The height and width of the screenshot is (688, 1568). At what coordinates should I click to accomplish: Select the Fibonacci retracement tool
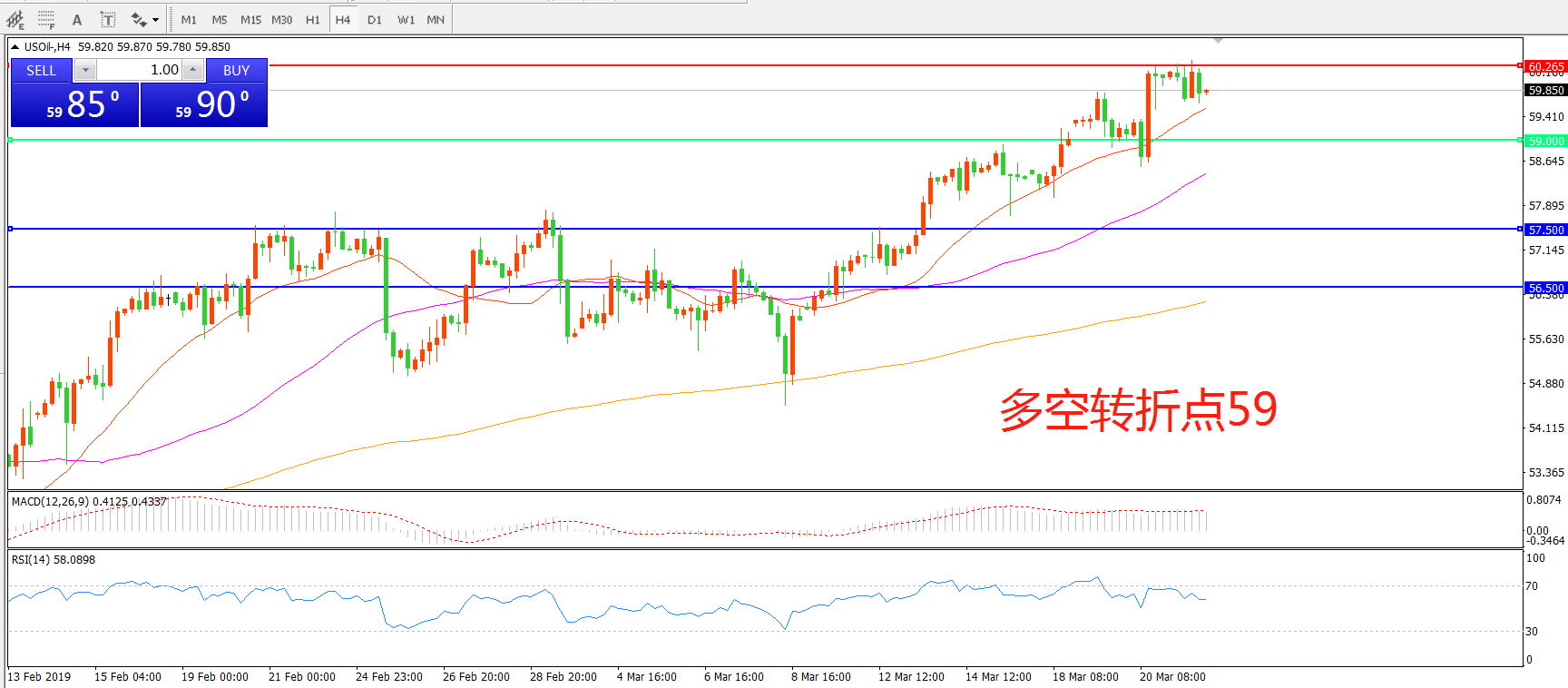[x=46, y=19]
